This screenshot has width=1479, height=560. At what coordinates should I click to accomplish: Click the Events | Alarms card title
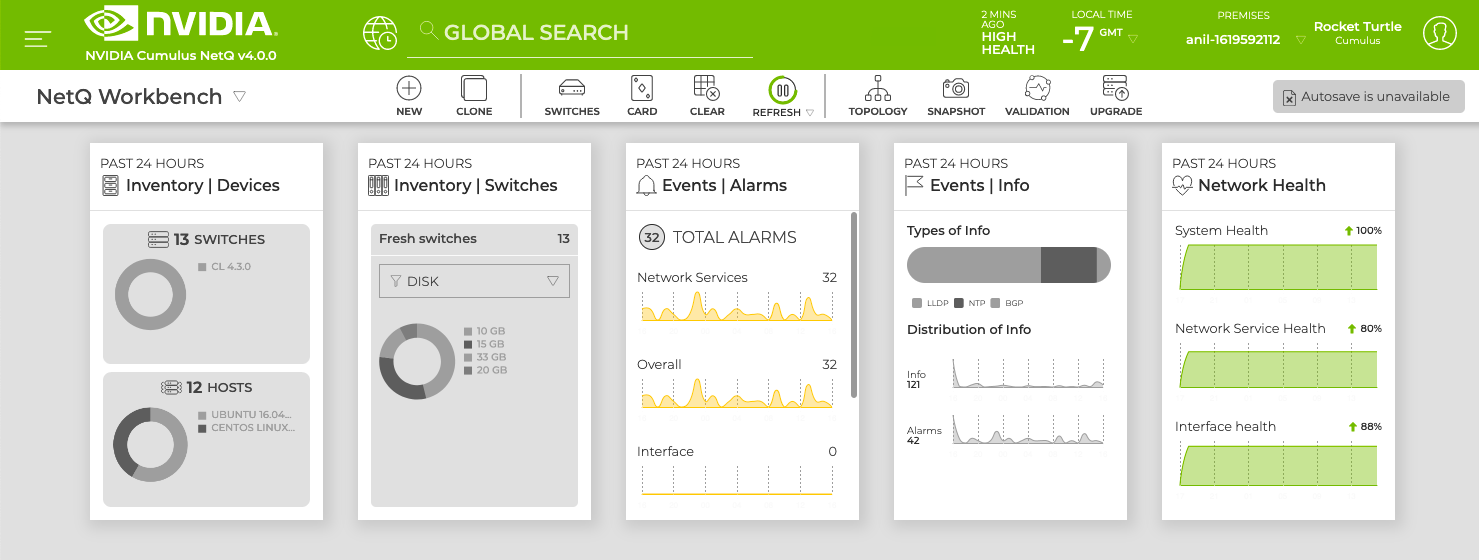[x=726, y=185]
